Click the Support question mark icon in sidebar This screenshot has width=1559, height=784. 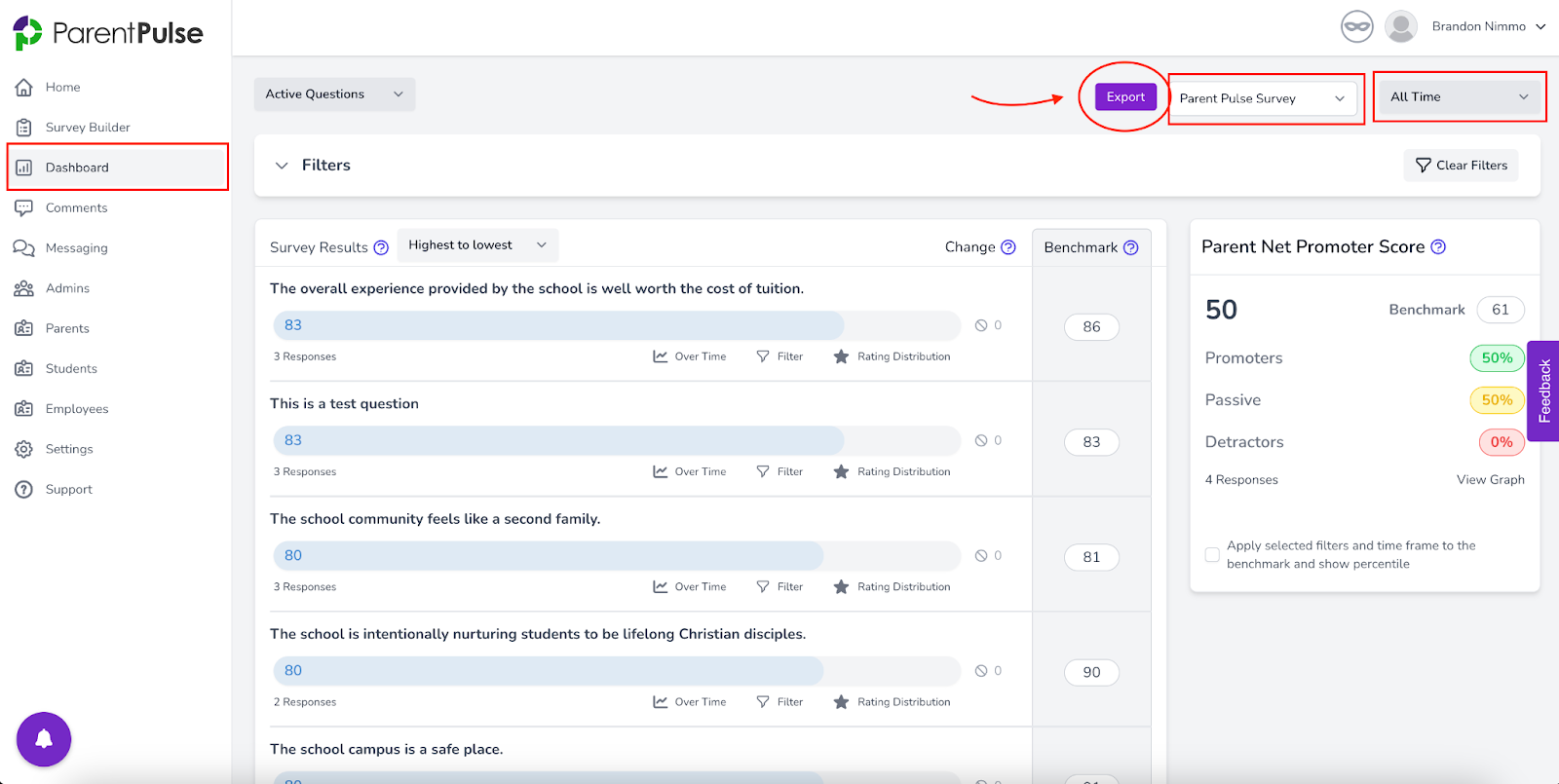tap(24, 489)
